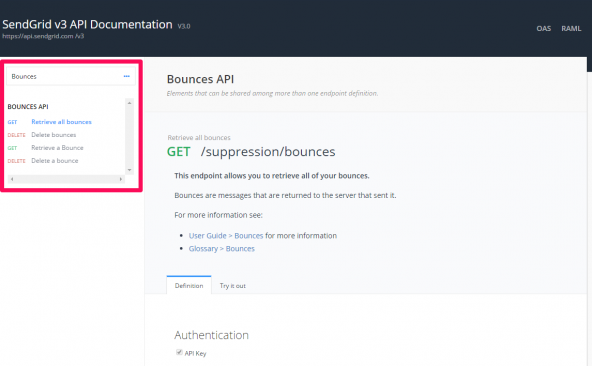Click the sidebar scroll left arrow
The image size is (592, 366).
[x=12, y=179]
